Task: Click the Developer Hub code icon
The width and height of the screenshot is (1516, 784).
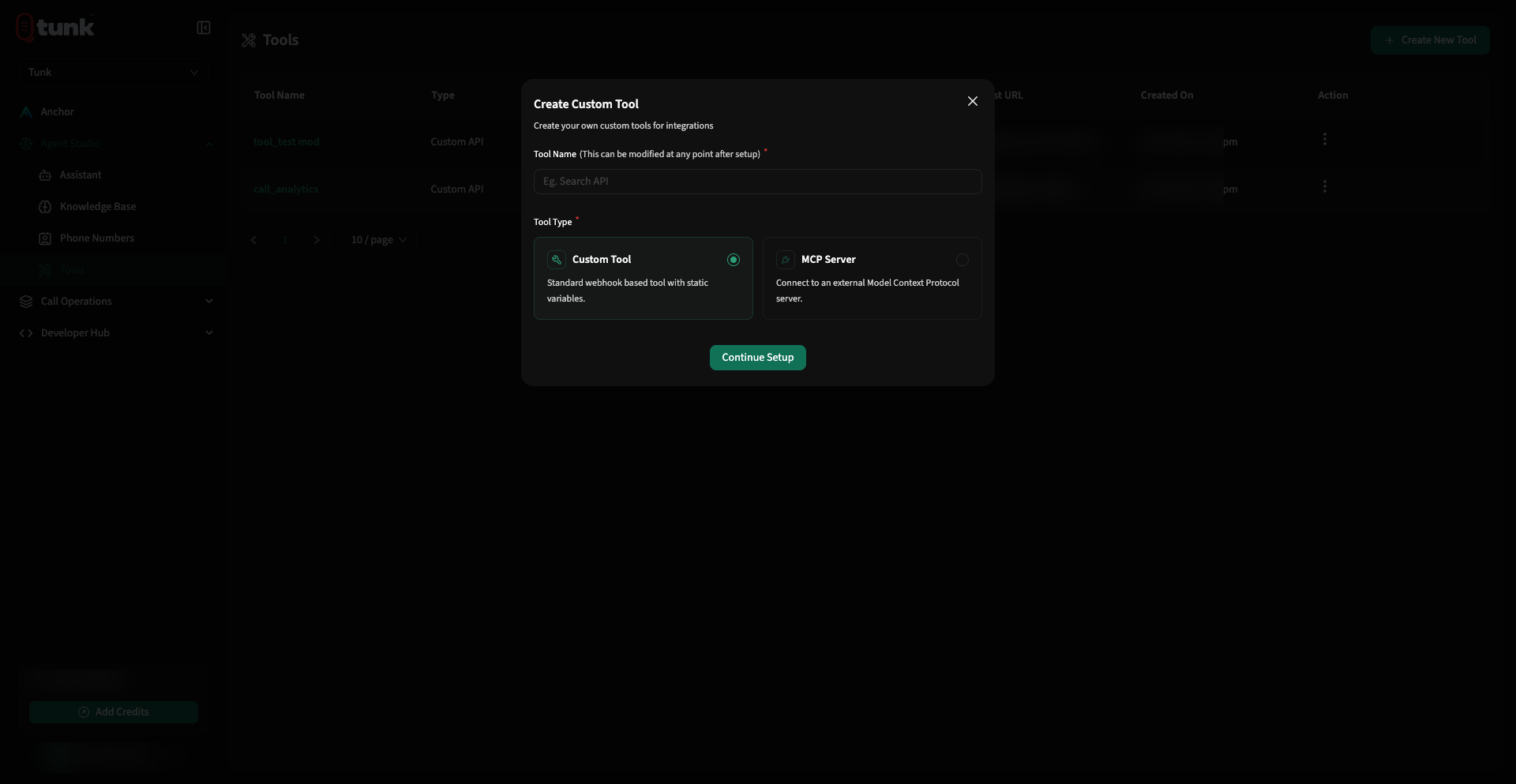Action: [26, 333]
